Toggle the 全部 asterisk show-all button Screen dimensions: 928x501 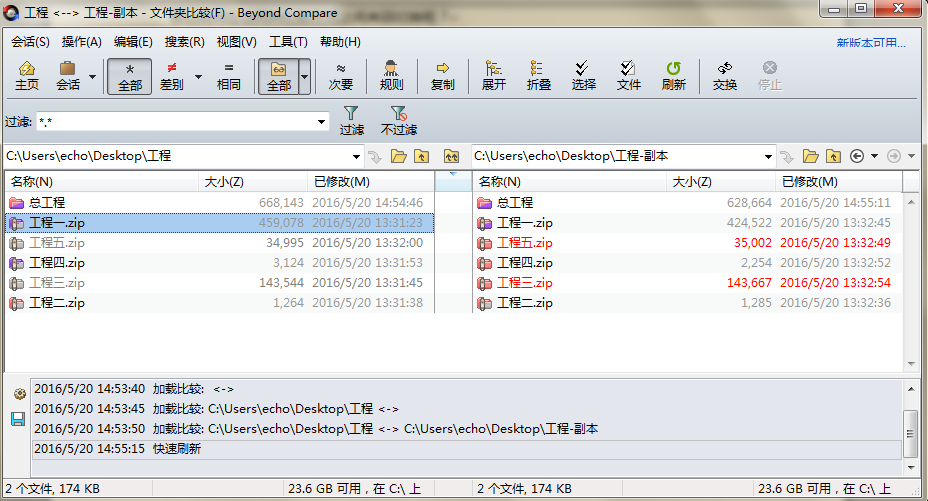click(130, 76)
